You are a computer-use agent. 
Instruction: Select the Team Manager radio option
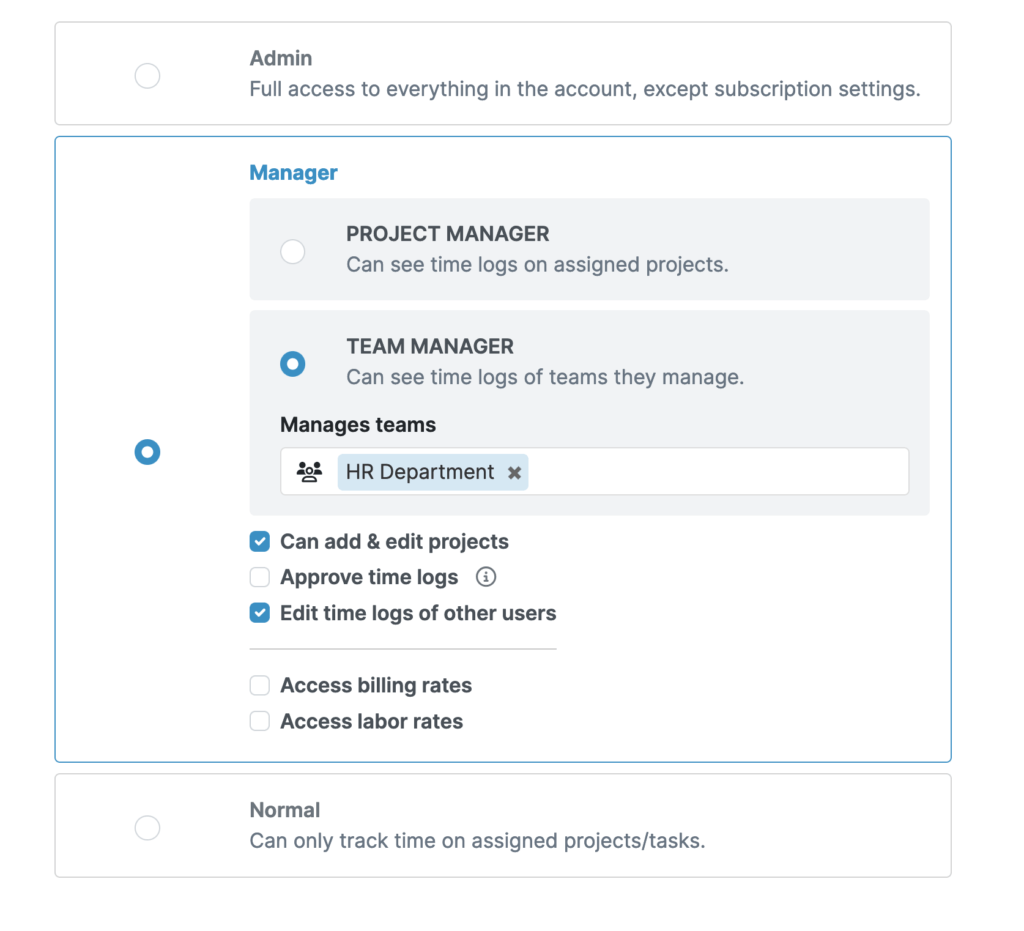click(292, 363)
